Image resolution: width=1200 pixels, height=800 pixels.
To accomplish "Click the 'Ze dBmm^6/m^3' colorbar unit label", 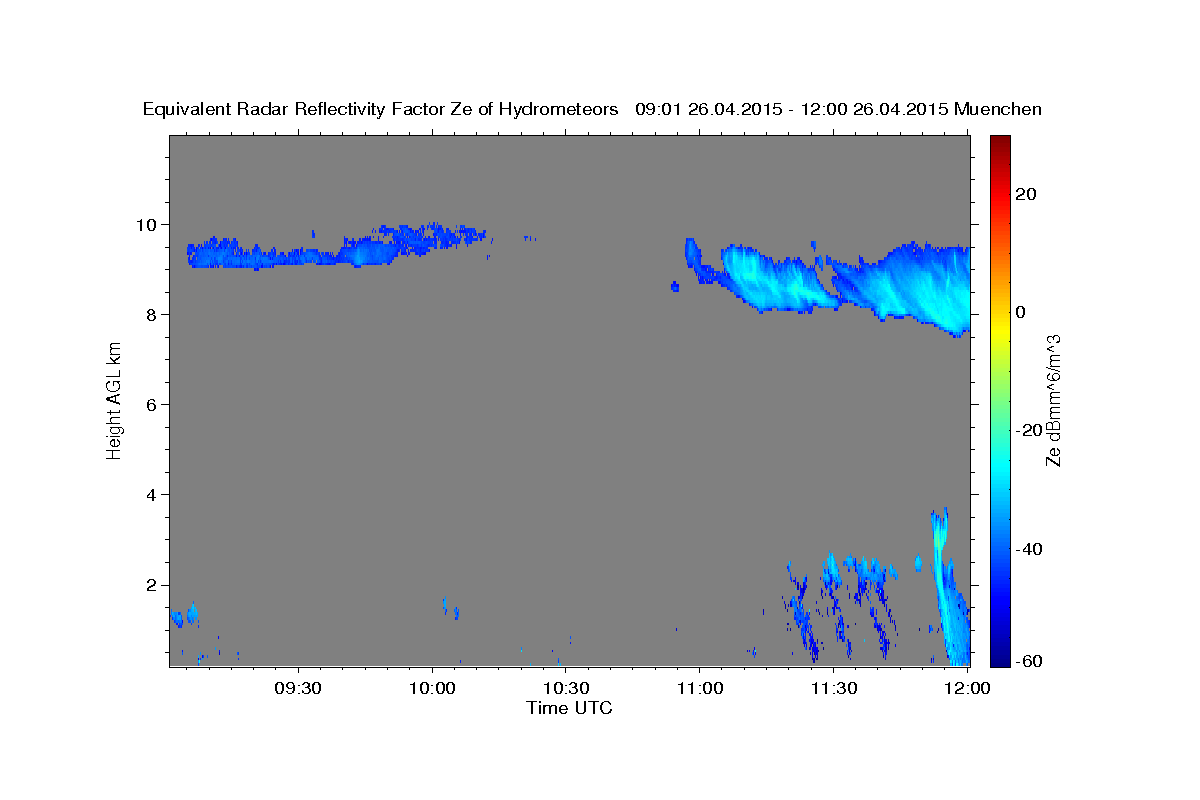I will (x=1053, y=400).
